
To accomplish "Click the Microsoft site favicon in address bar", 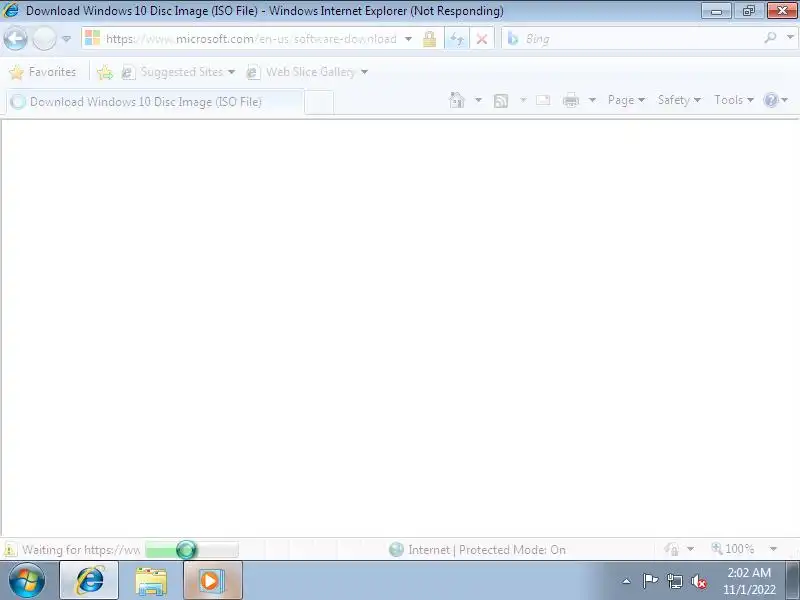I will [x=92, y=38].
